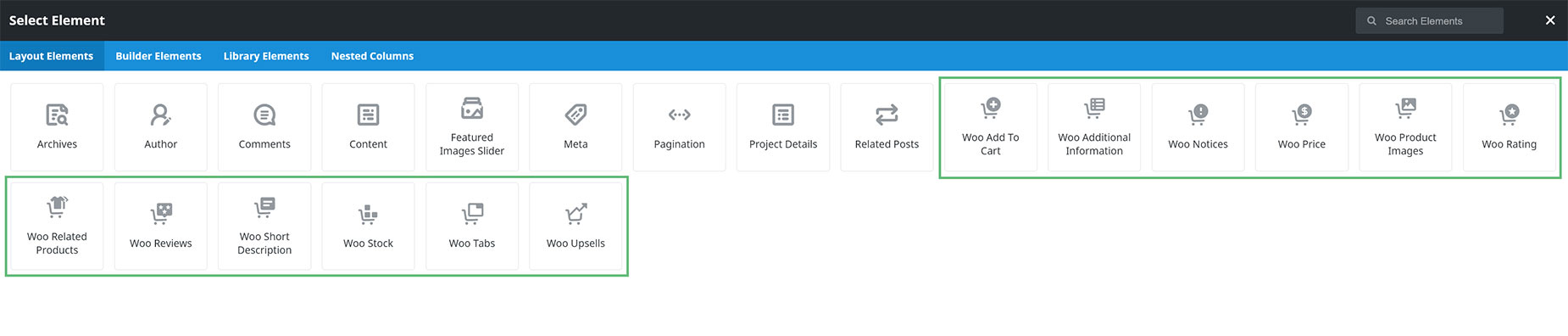Focus the Search Elements field
Viewport: 1568px width, 336px height.
pyautogui.click(x=1429, y=20)
